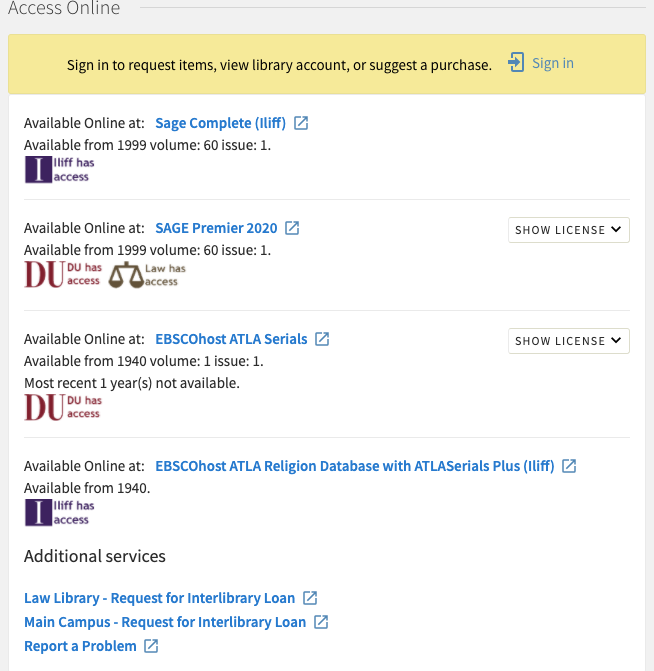Expand Show License for SAGE Premier 2020
654x671 pixels.
pos(568,230)
